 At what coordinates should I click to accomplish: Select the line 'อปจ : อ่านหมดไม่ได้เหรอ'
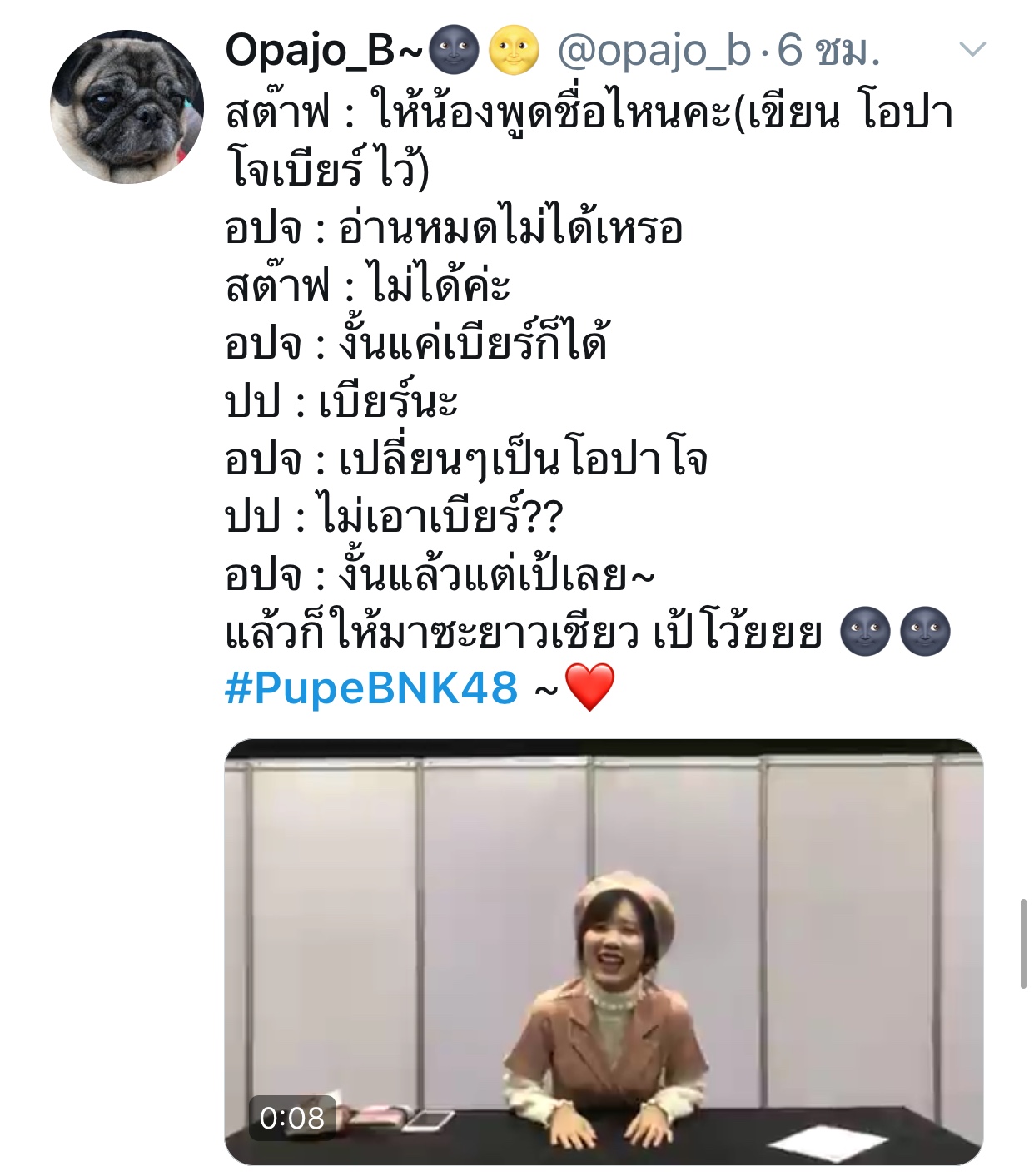click(x=454, y=227)
